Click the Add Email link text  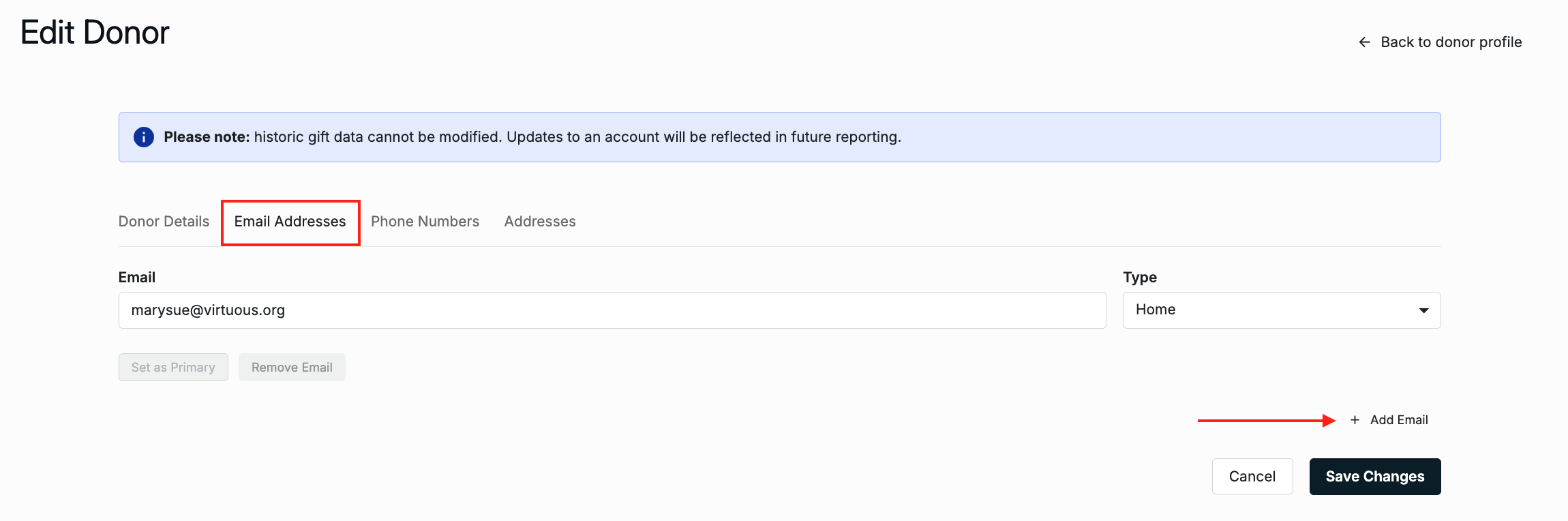(1399, 420)
